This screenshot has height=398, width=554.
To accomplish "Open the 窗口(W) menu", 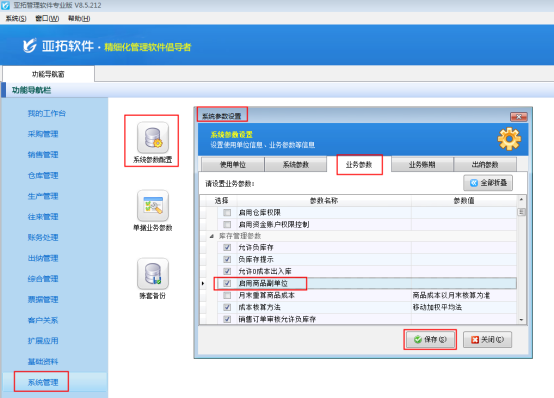I will pos(47,18).
